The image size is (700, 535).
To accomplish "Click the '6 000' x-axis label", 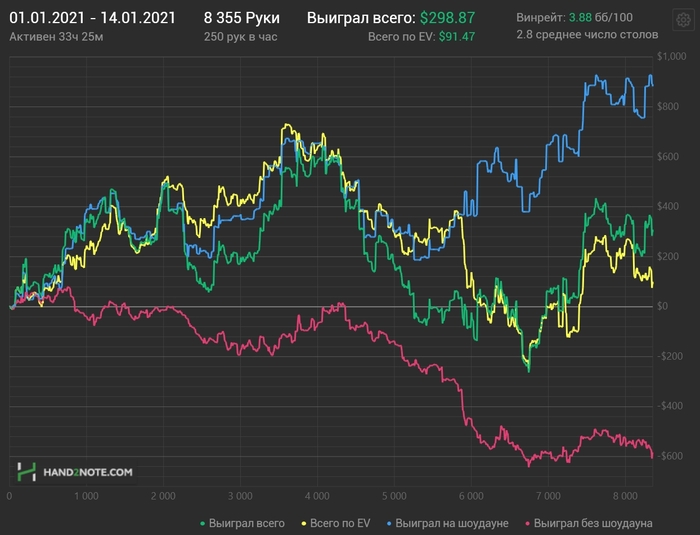I will point(471,496).
